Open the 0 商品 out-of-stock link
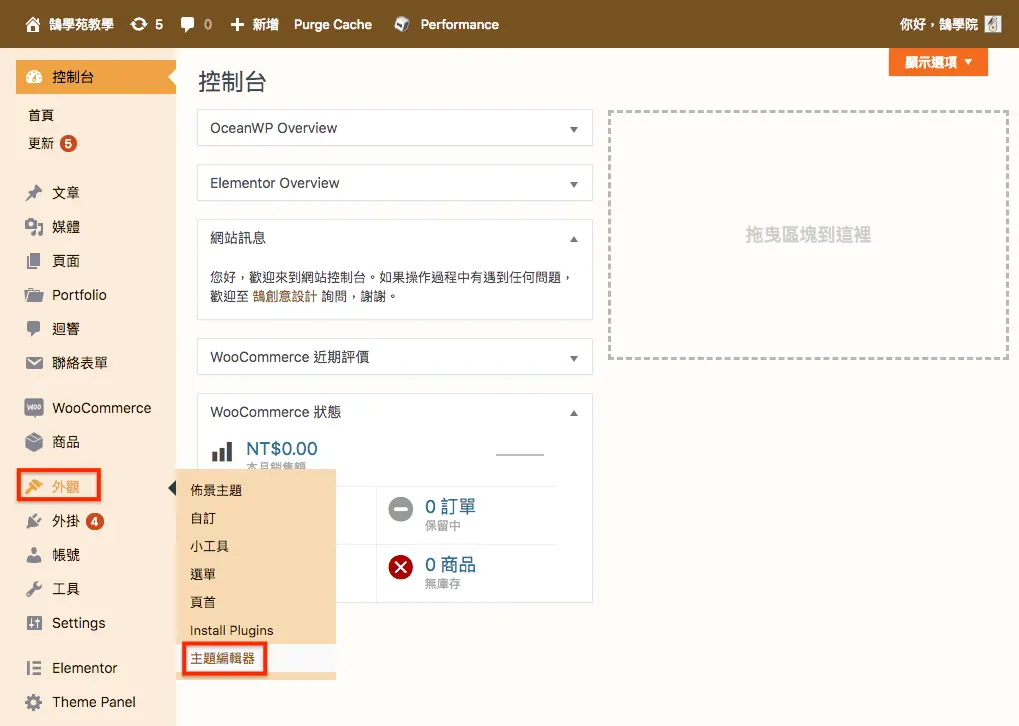This screenshot has height=726, width=1019. [450, 564]
